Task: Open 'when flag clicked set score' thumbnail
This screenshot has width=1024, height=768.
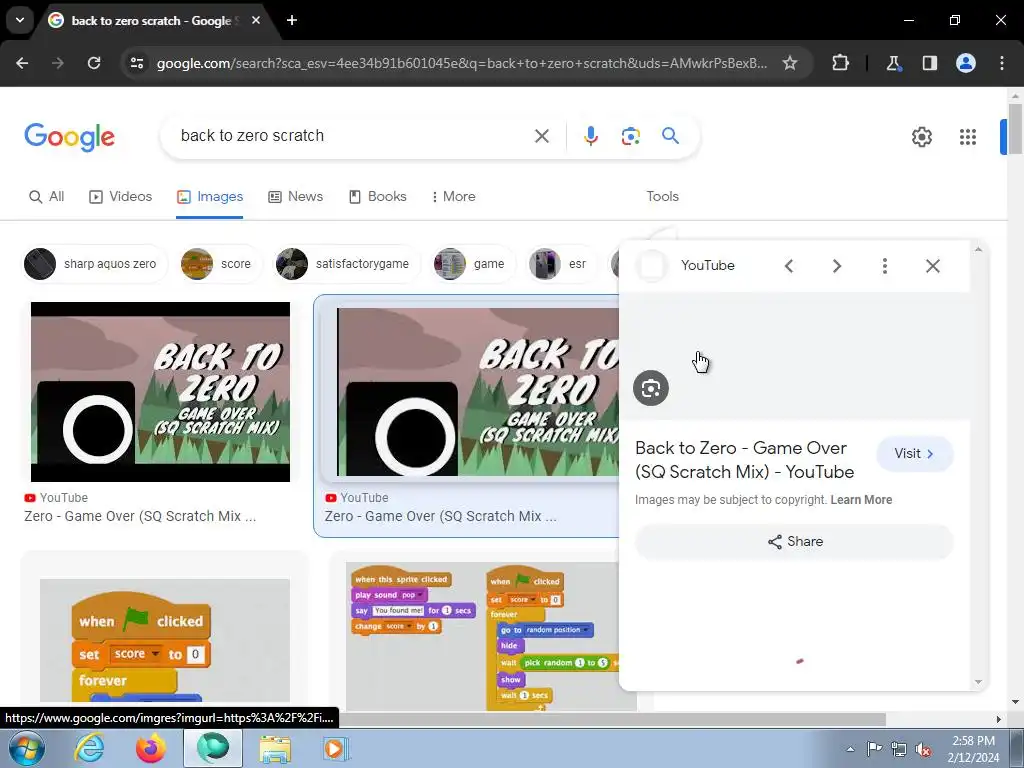Action: pyautogui.click(x=165, y=640)
